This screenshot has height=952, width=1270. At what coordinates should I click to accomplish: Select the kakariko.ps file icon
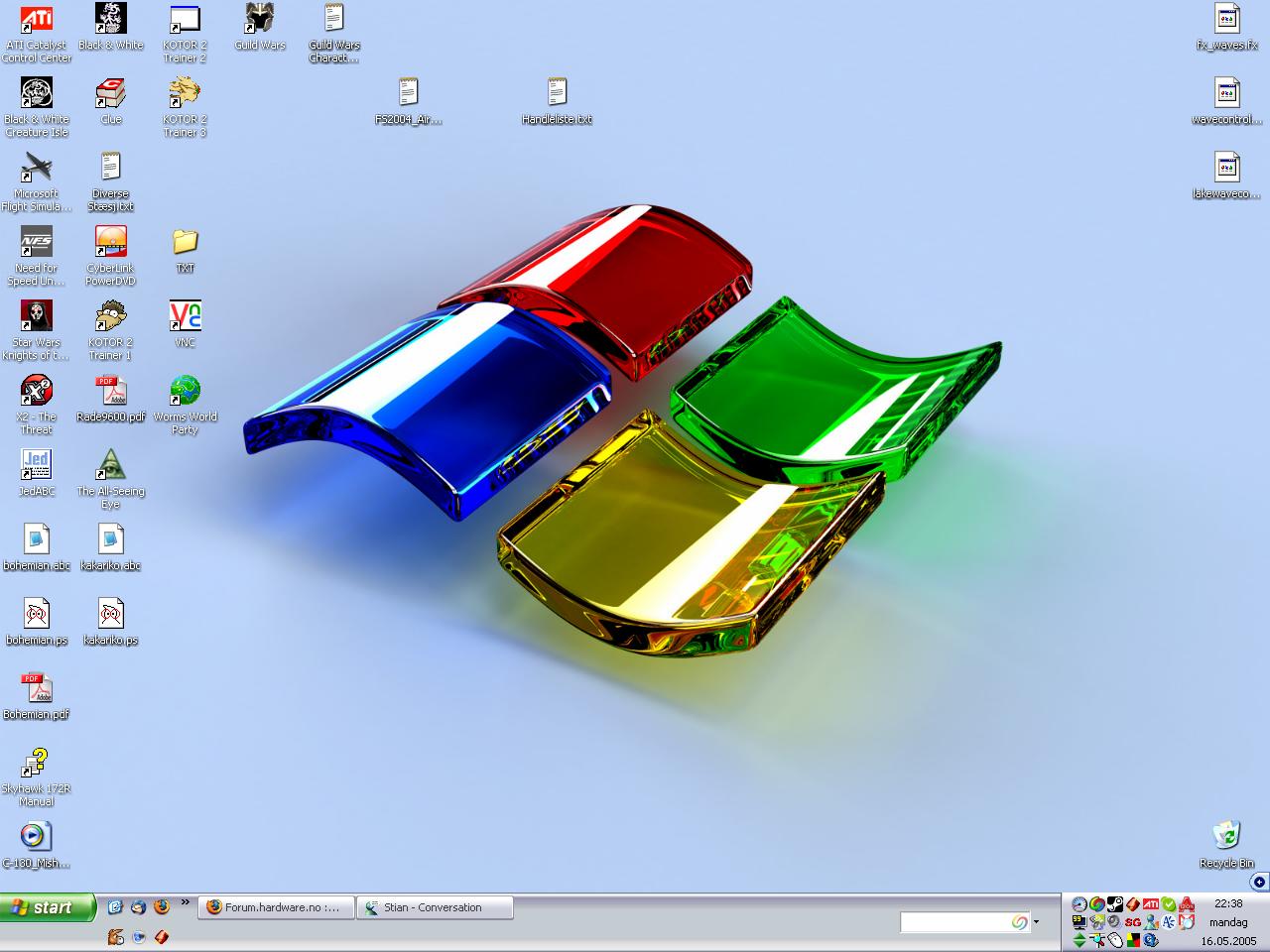[x=111, y=622]
